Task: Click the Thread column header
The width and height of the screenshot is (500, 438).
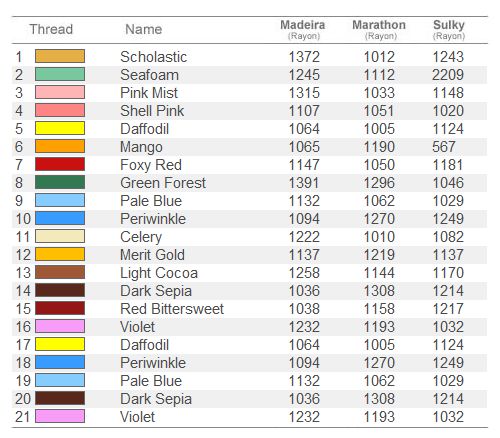Action: (51, 29)
